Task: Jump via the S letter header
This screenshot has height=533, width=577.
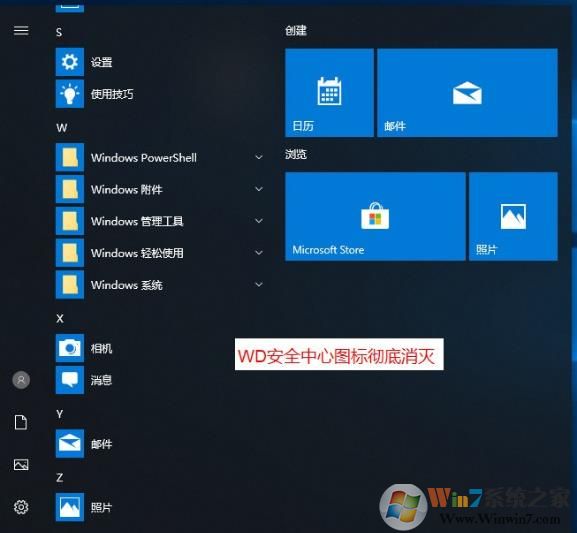Action: [59, 32]
